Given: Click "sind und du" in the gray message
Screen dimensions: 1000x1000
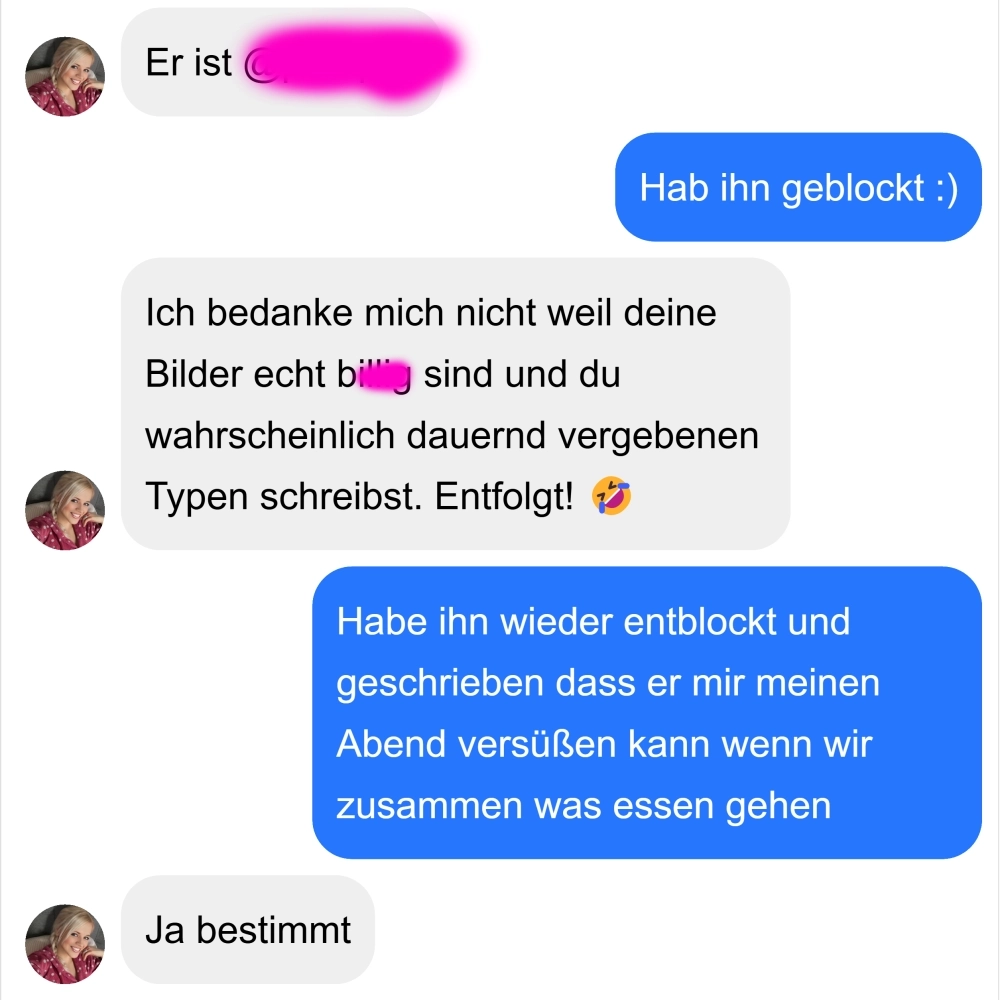Looking at the screenshot, I should (522, 374).
